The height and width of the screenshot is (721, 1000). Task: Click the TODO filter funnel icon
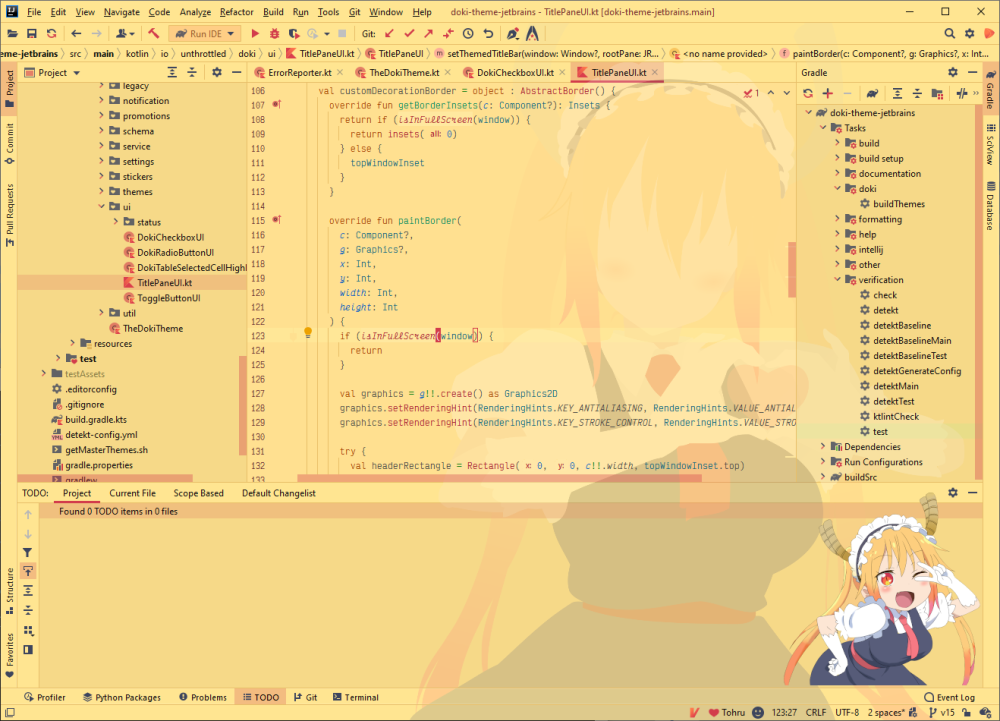(27, 553)
